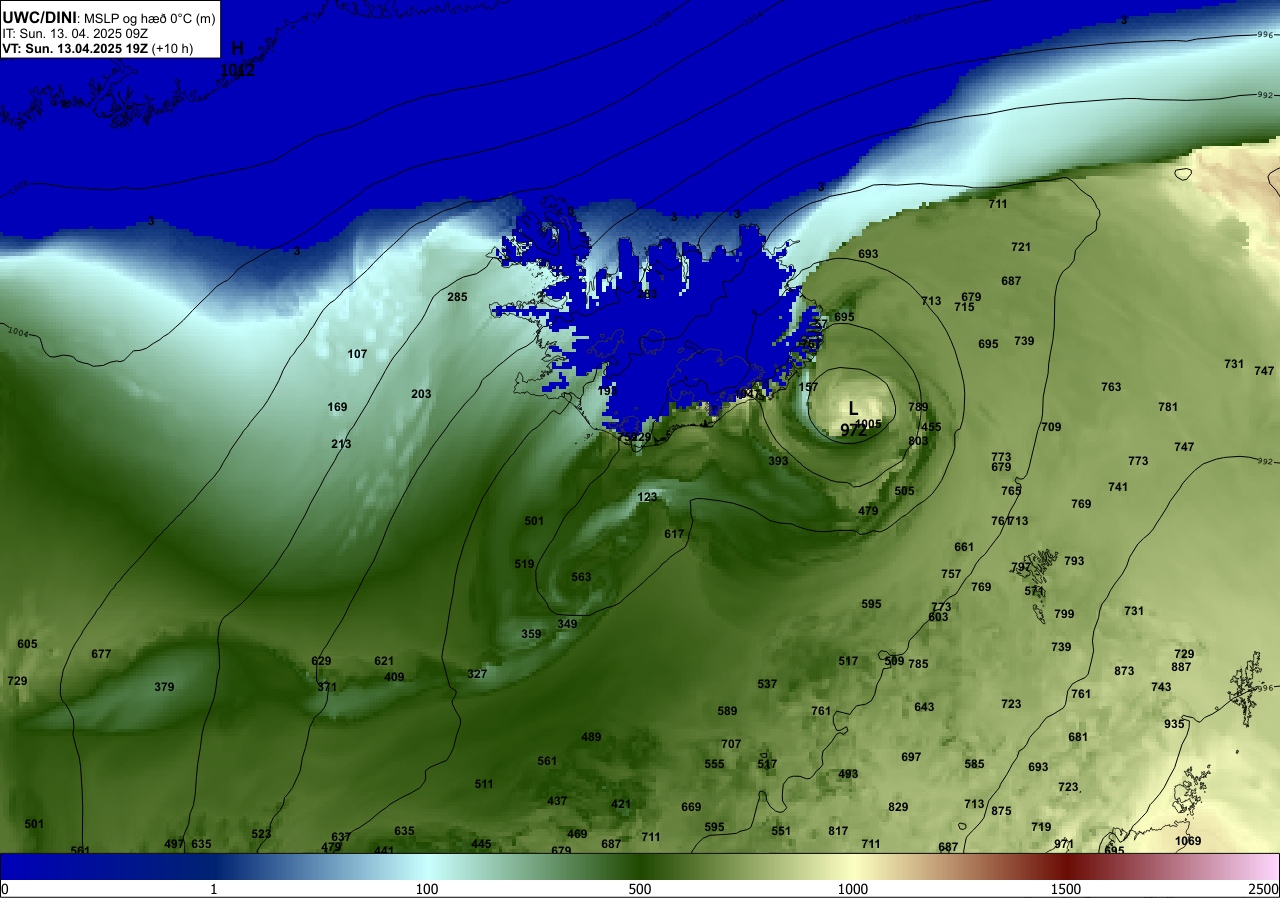
Task: Click the map value 203
Action: (x=421, y=394)
